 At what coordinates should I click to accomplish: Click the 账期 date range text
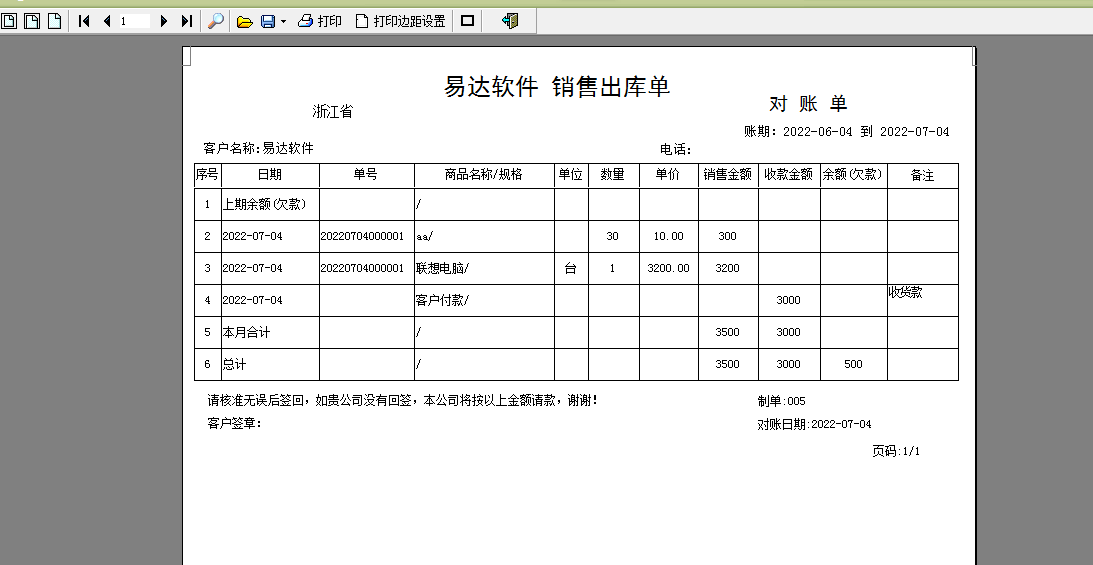coord(846,131)
